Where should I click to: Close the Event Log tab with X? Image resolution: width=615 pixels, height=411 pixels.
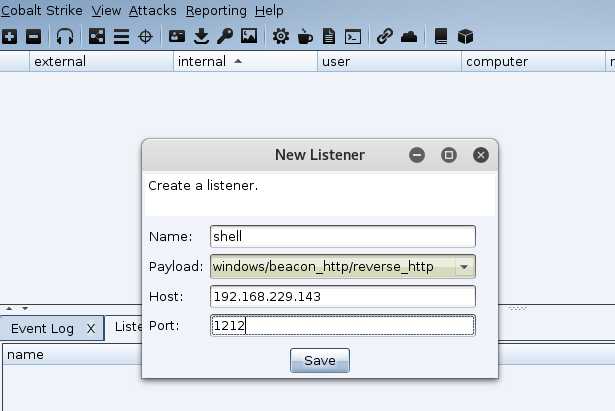click(91, 329)
